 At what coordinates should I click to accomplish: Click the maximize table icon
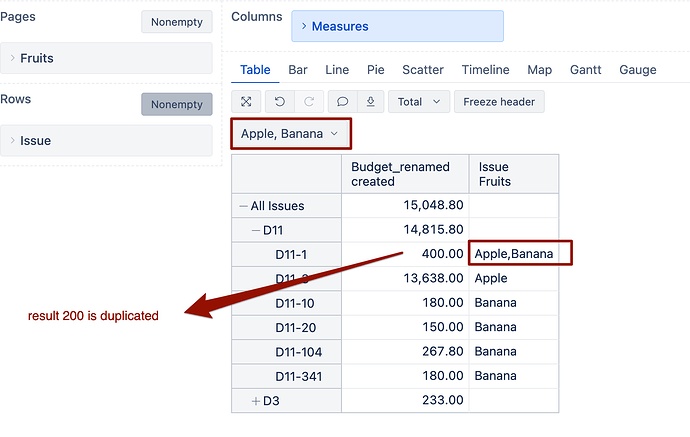(246, 102)
